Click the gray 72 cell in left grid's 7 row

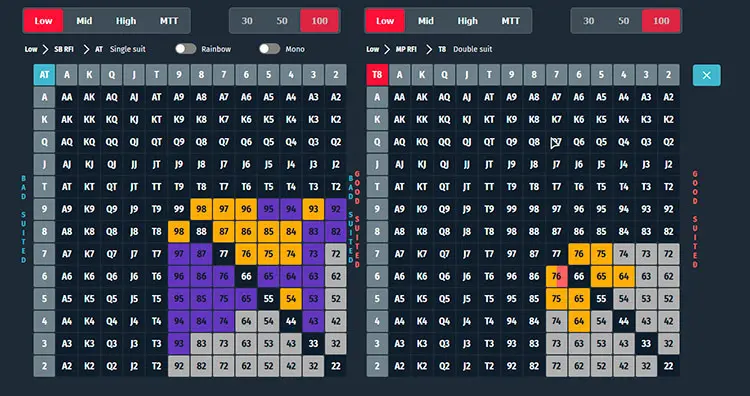(336, 254)
